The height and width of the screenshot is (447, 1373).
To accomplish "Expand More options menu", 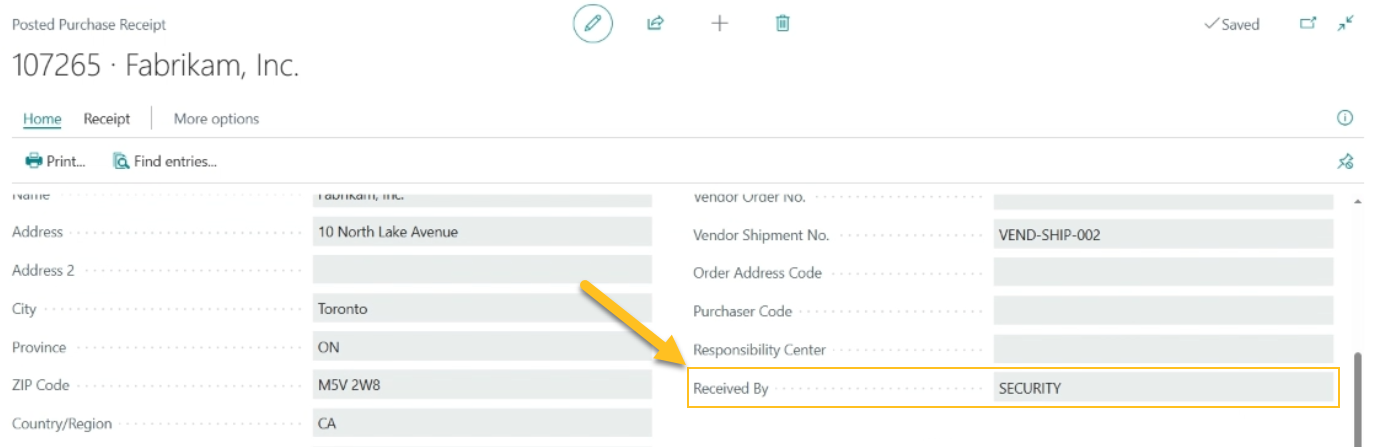I will [216, 118].
